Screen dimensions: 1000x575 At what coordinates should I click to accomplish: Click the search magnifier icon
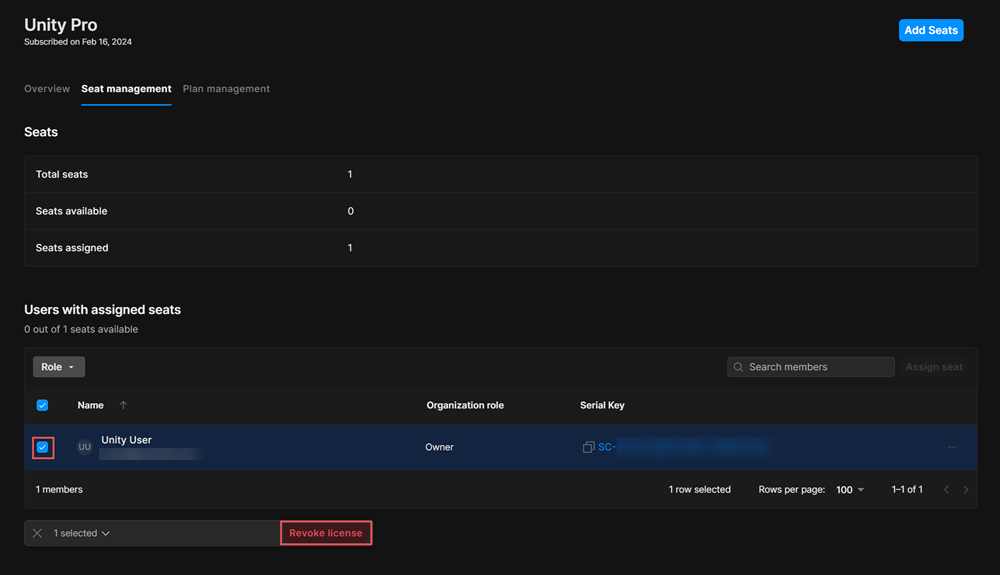tap(739, 367)
